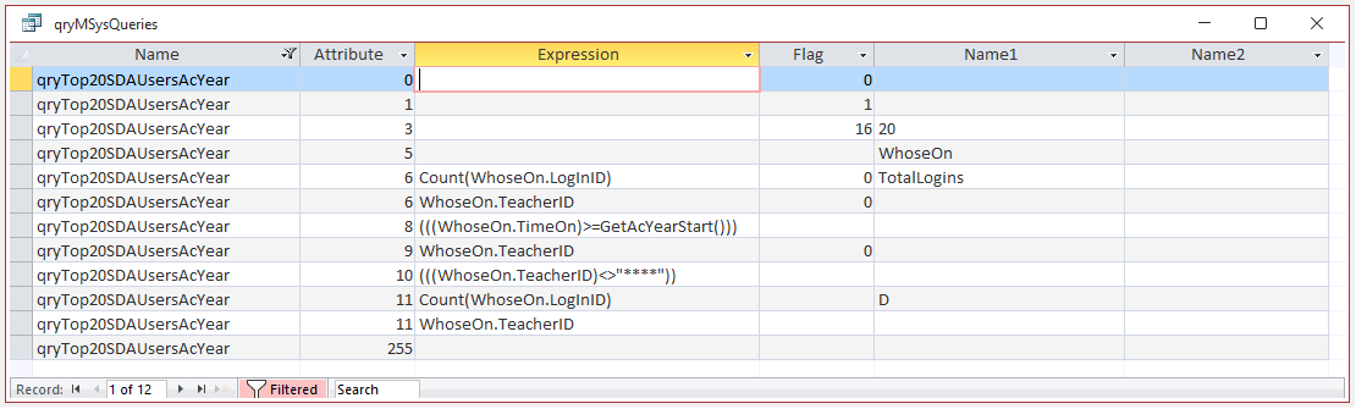Click the select-all corner of datasheet
Viewport: 1355px width, 407px height.
(x=21, y=55)
